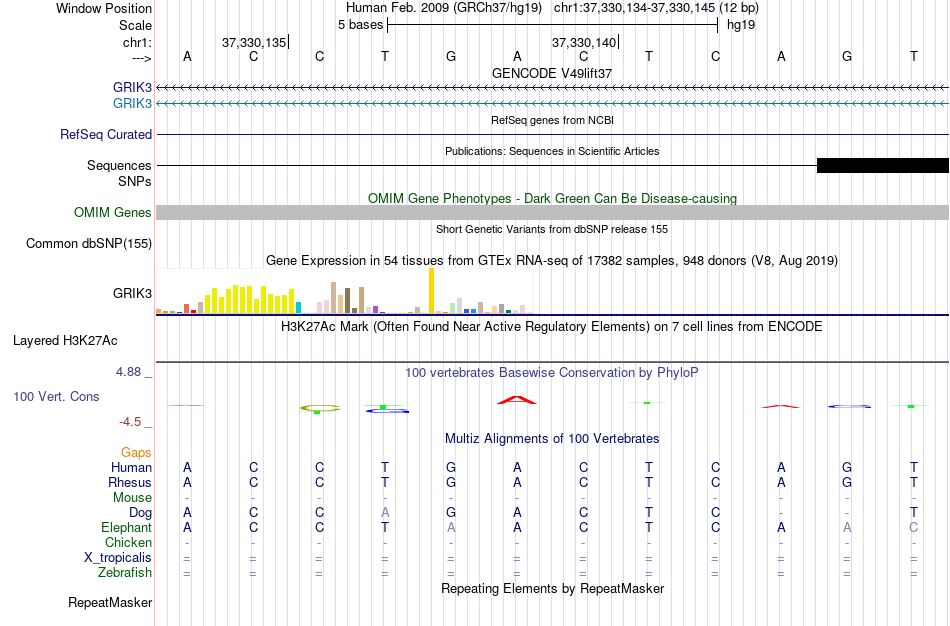Click the dark blue GRIK3 arrowed transcript line
The image size is (950, 626).
(553, 88)
